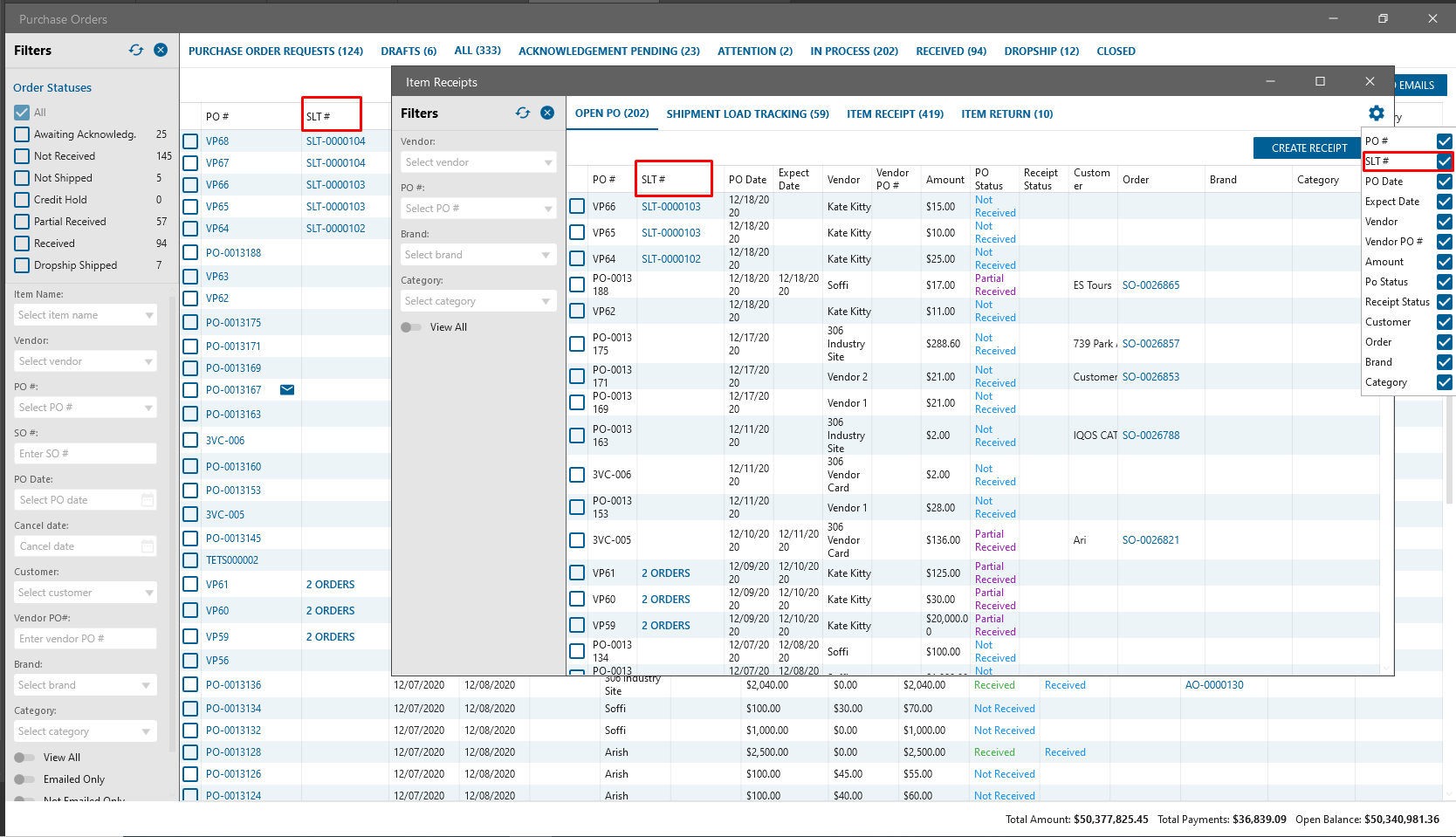Open column settings gear icon
1456x837 pixels.
tap(1376, 113)
